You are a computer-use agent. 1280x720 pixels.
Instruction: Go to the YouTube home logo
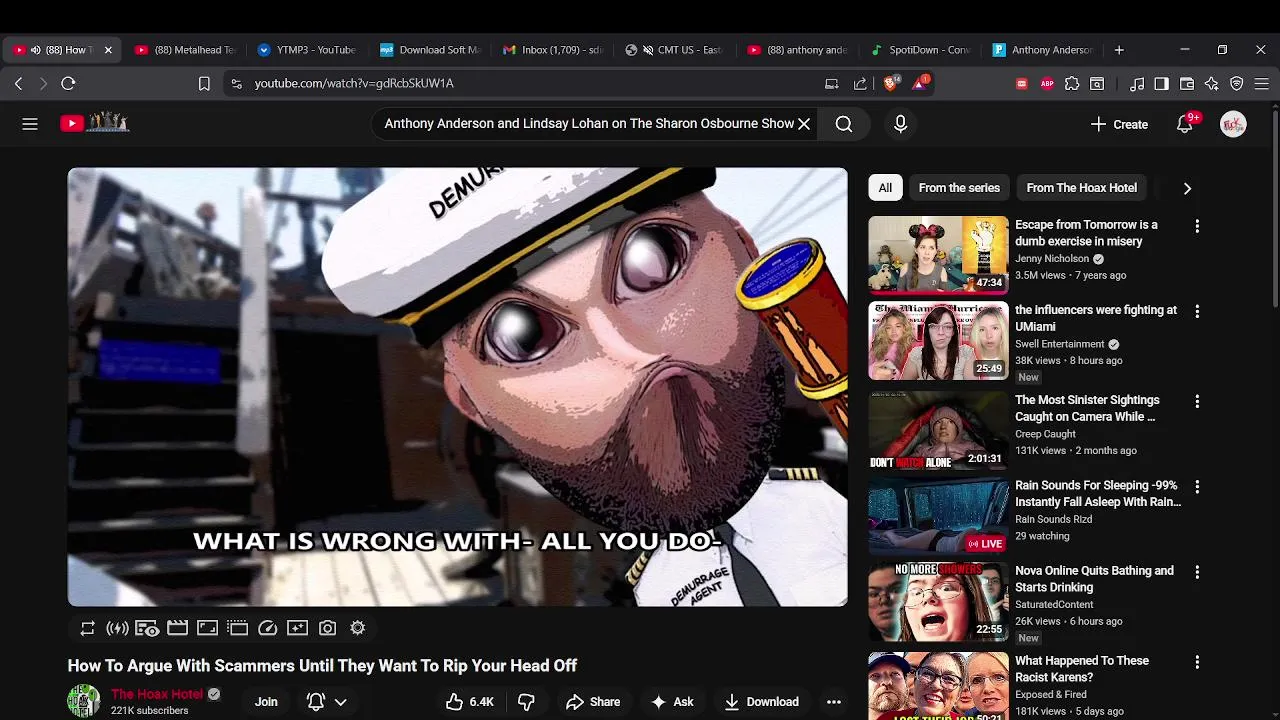click(x=94, y=123)
